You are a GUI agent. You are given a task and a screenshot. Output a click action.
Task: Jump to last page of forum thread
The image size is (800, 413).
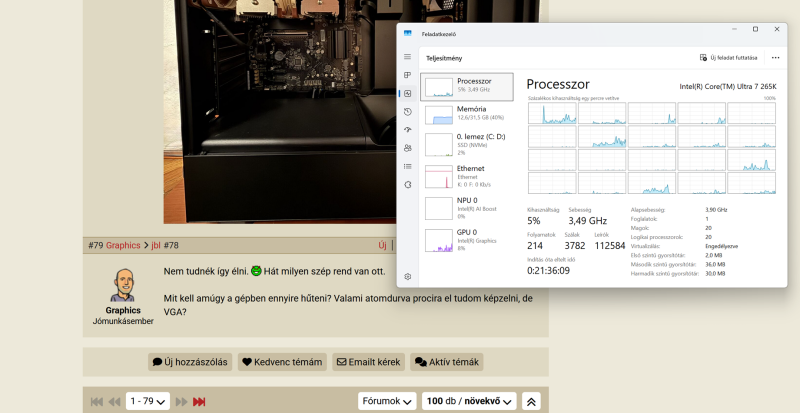[199, 402]
